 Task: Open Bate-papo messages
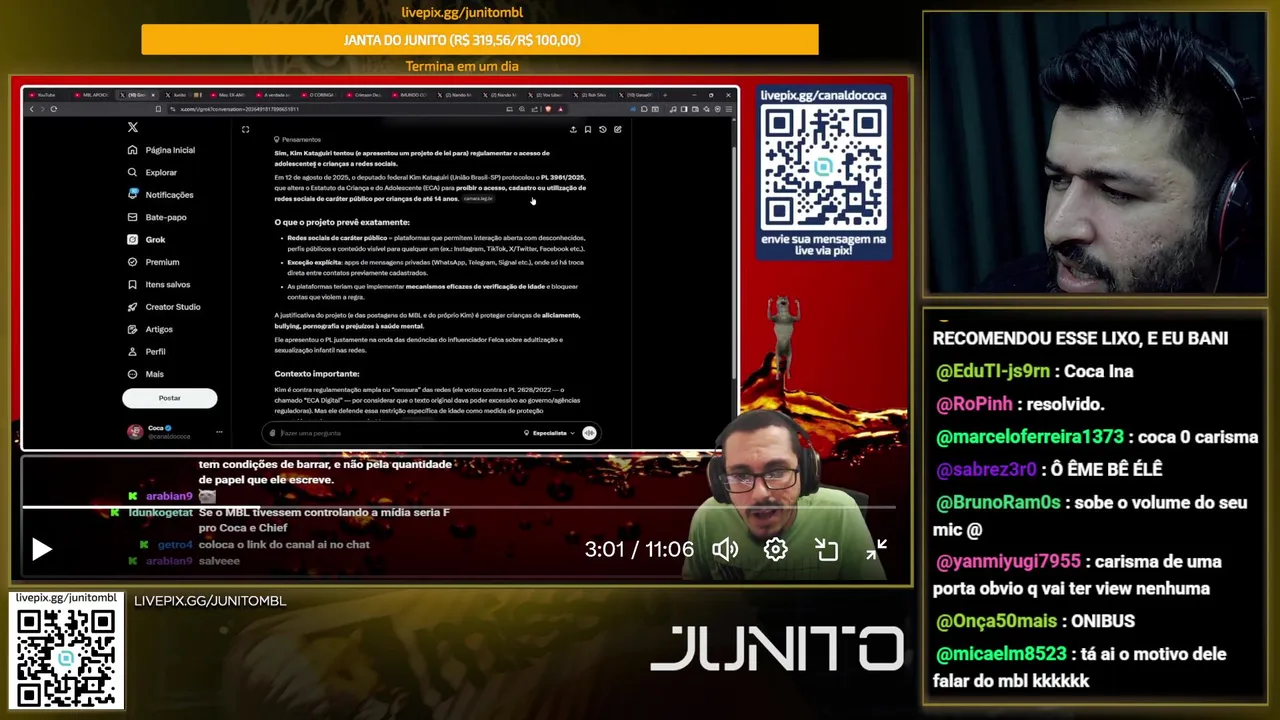[157, 217]
